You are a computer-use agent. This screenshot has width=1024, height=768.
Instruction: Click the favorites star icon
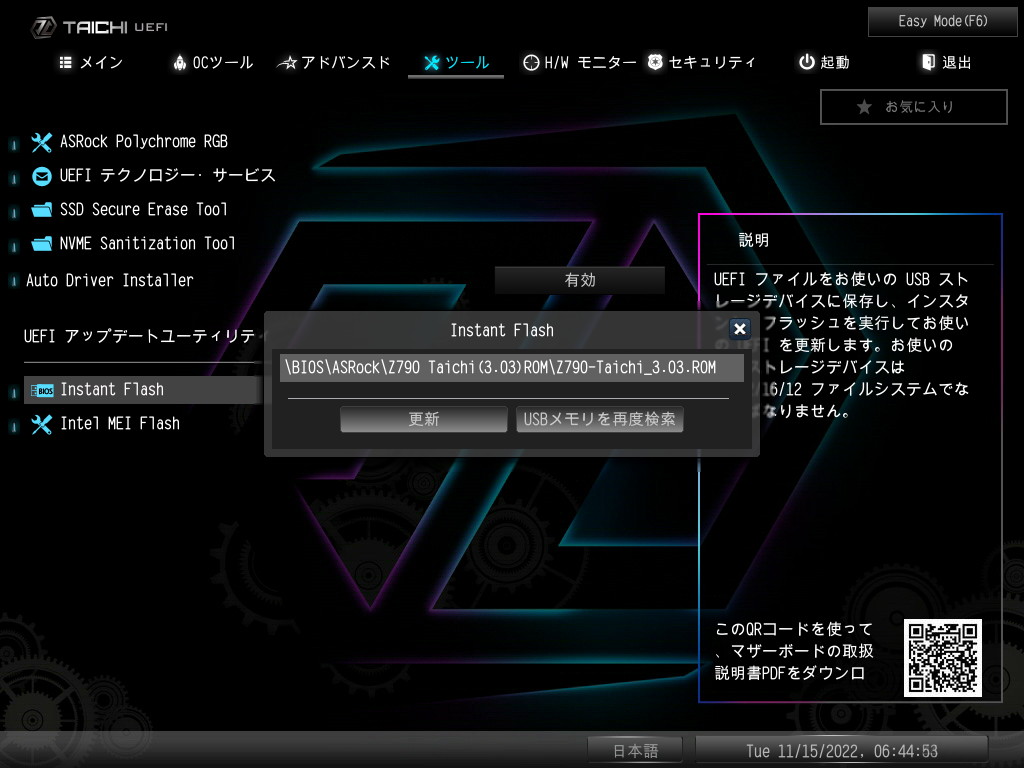click(x=864, y=107)
